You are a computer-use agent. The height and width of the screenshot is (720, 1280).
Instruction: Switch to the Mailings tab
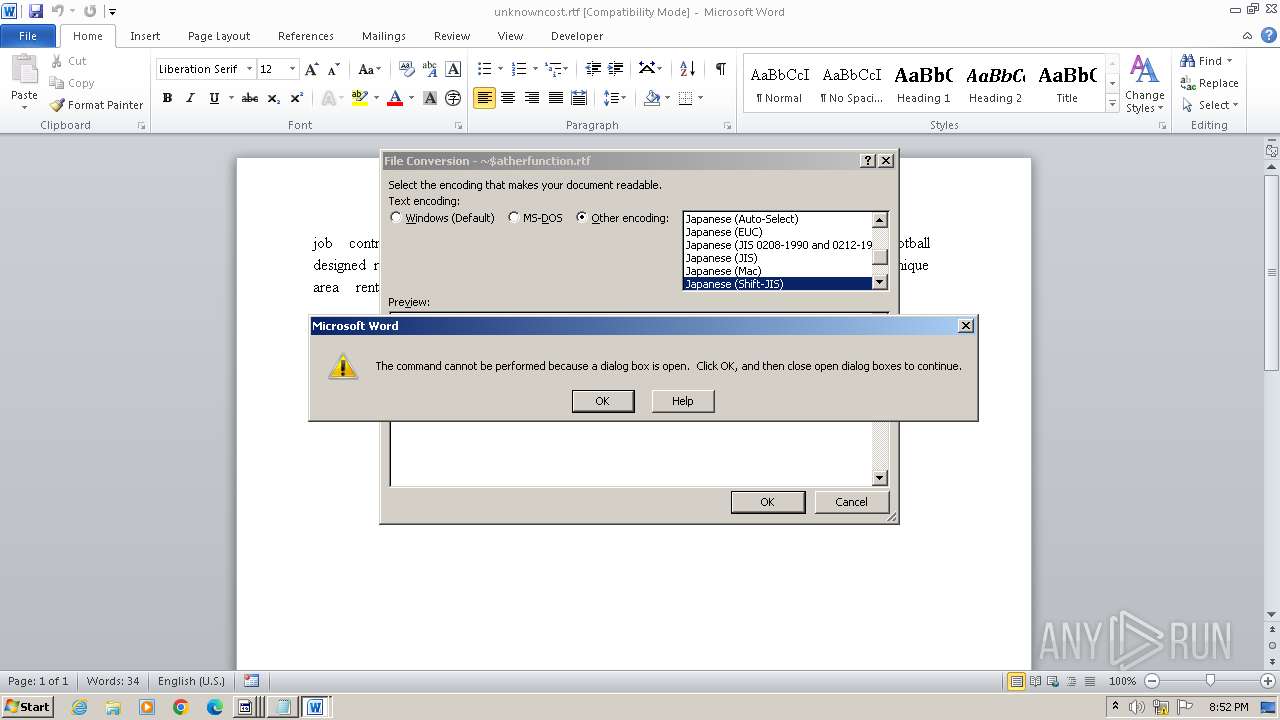pyautogui.click(x=384, y=36)
